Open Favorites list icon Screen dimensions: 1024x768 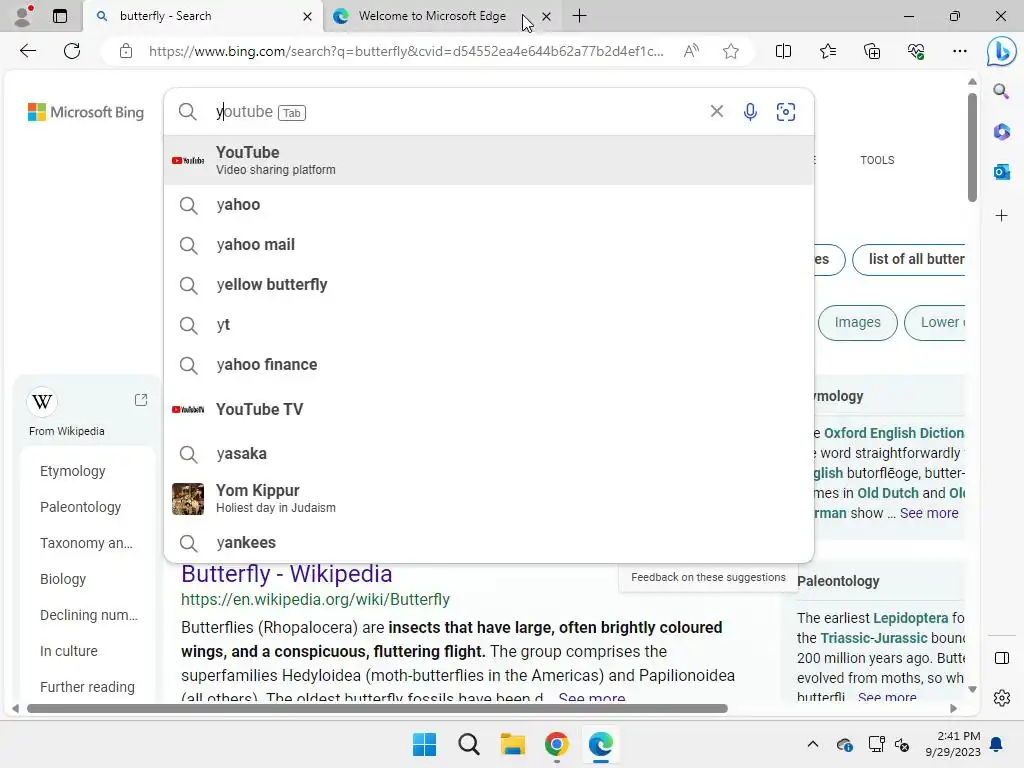click(827, 51)
